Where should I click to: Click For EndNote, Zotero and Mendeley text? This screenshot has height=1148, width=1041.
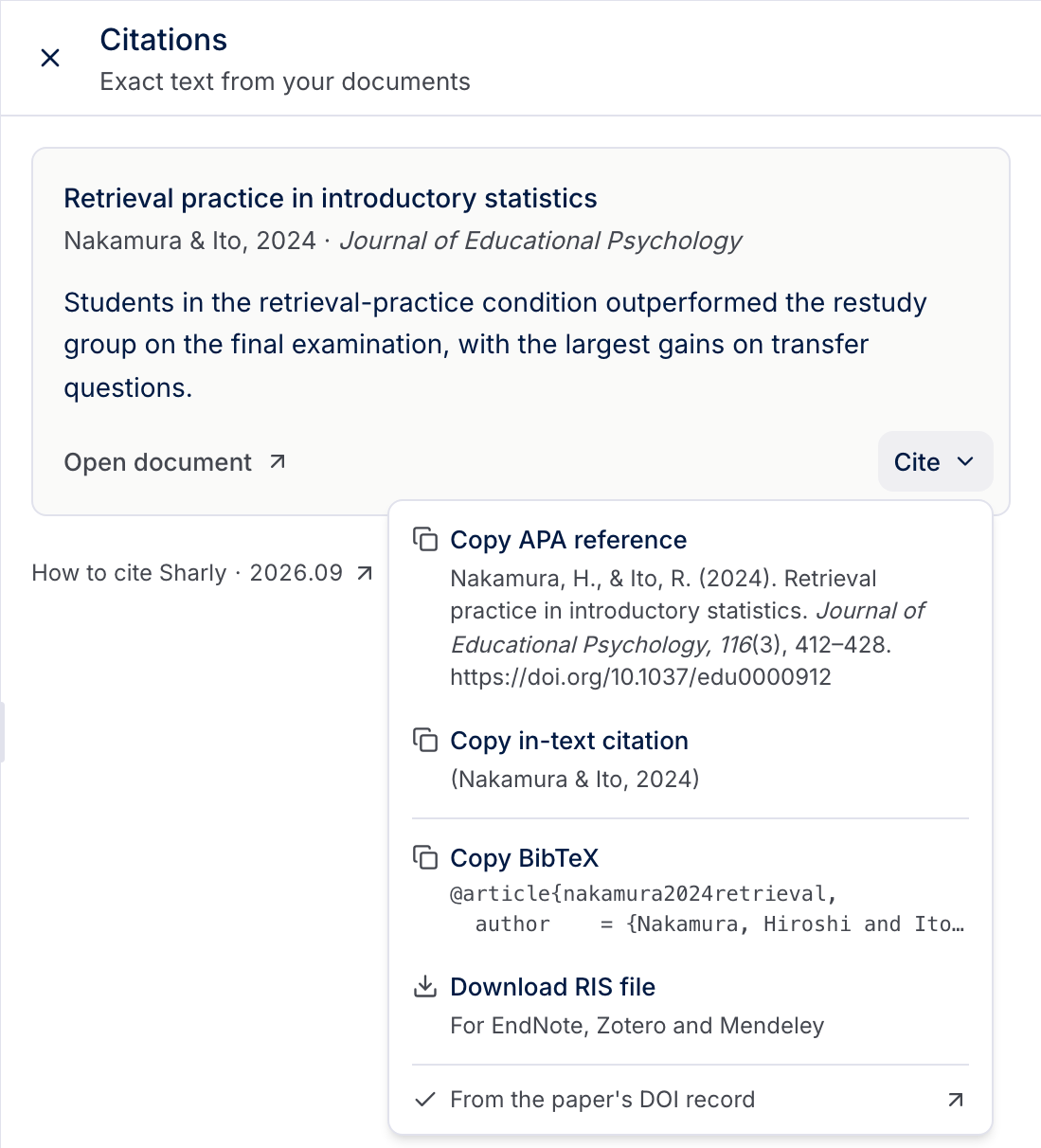coord(637,1026)
